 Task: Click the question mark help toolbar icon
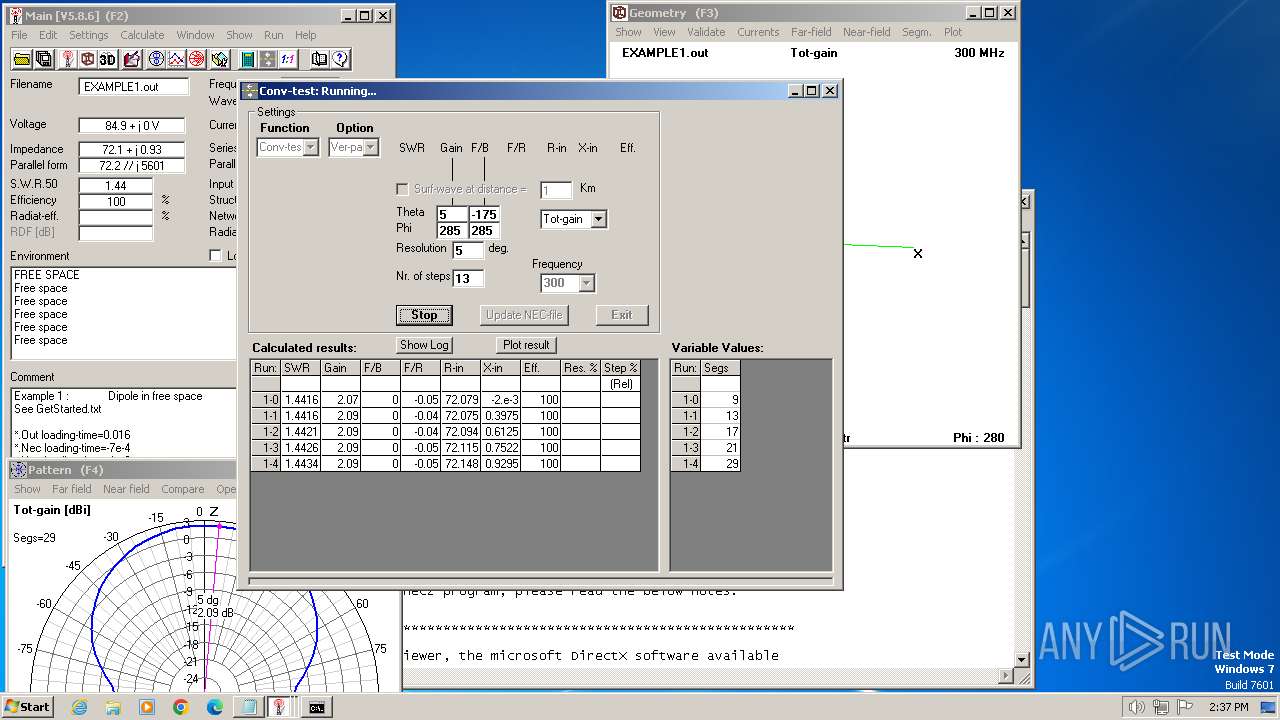point(340,59)
